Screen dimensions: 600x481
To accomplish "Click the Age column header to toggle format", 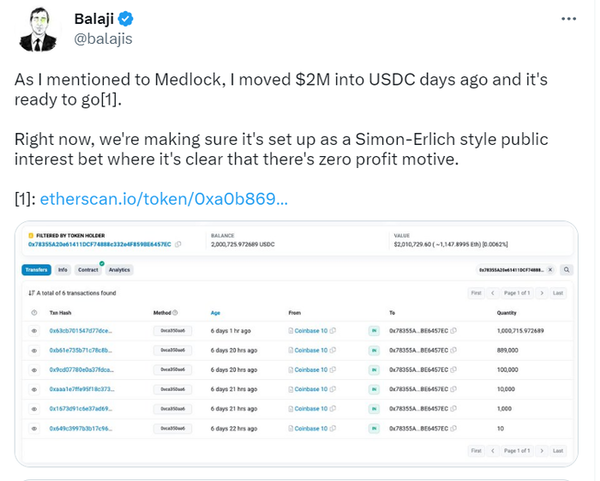I will pos(216,312).
